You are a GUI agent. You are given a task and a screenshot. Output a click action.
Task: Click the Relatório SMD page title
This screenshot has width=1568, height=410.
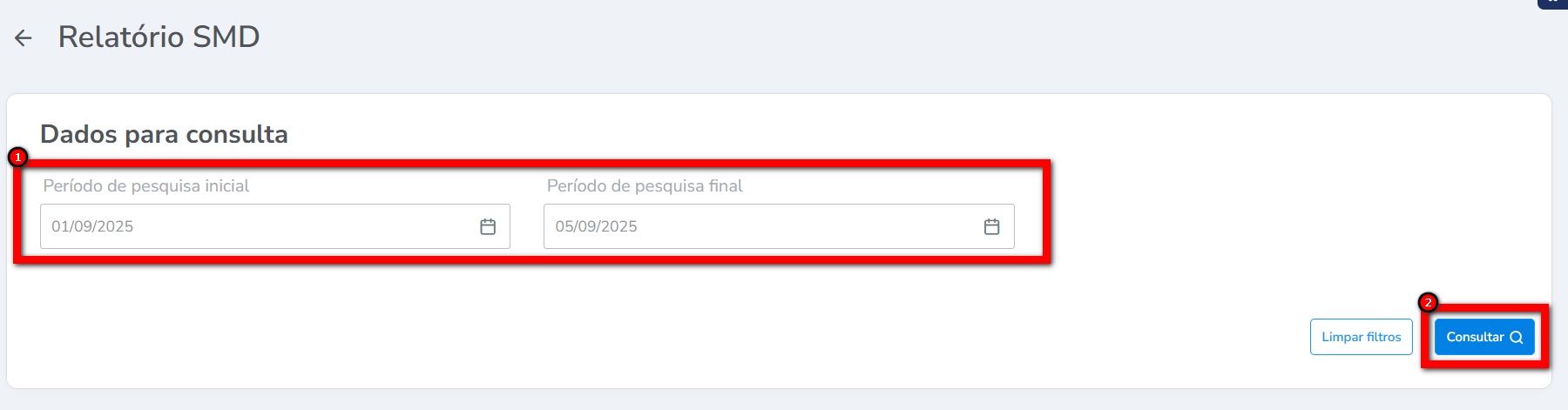click(x=159, y=37)
